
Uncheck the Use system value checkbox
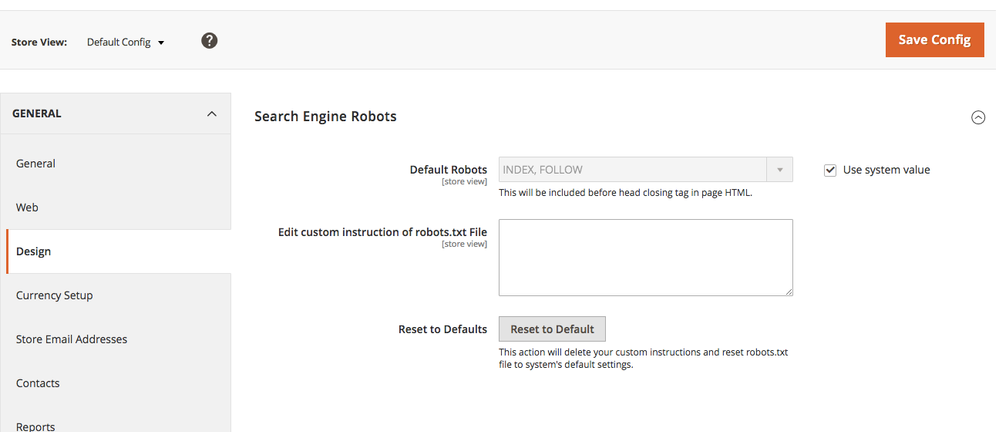point(830,170)
